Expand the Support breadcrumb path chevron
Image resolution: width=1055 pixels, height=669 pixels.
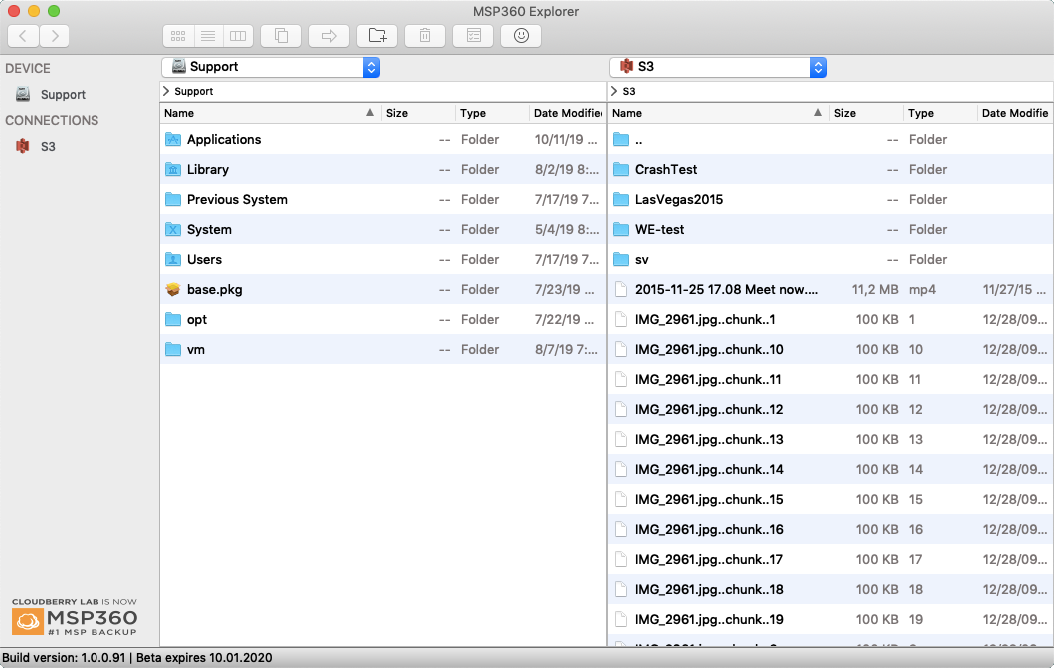coord(166,91)
